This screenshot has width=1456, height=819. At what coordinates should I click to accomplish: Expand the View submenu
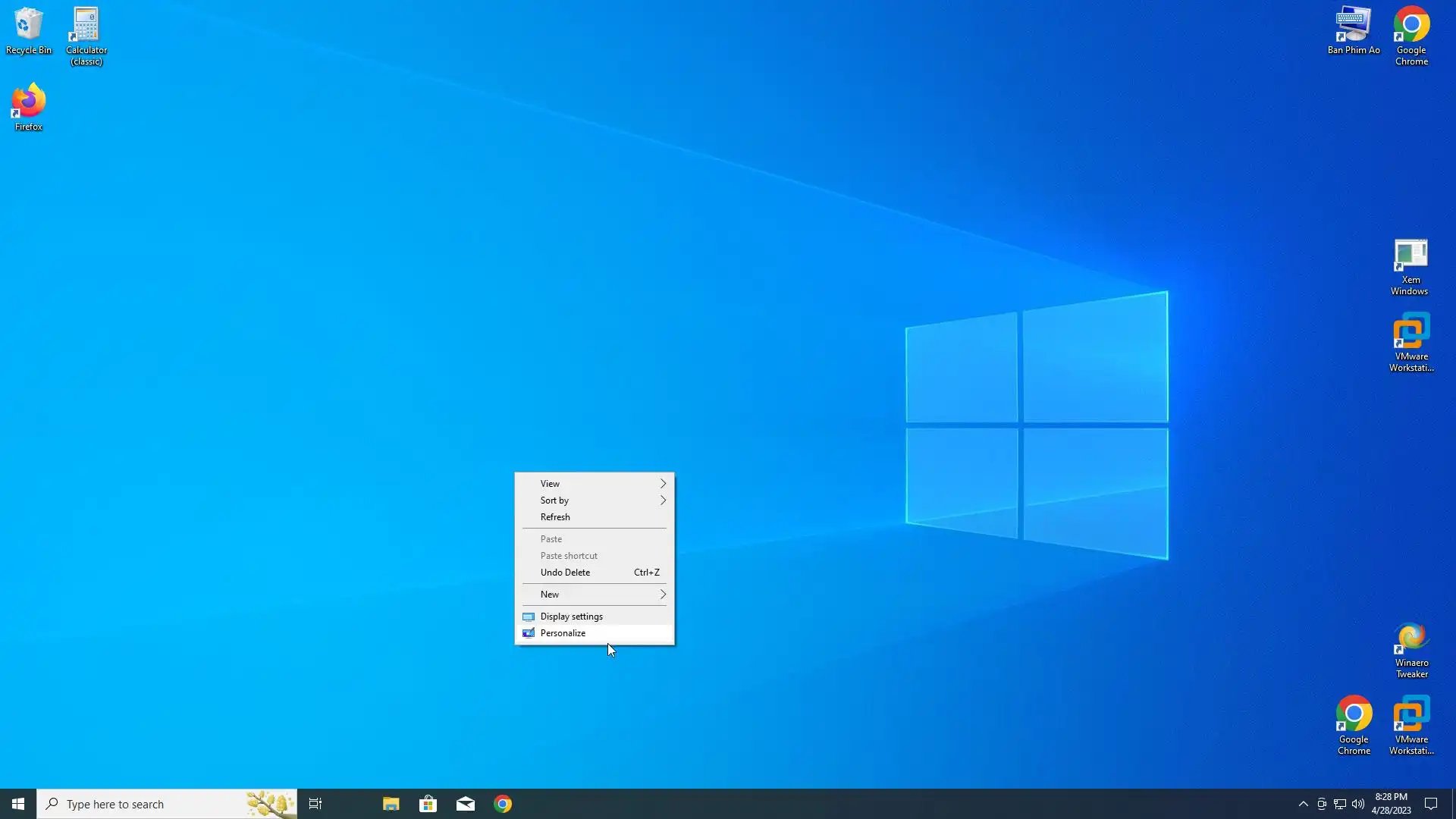[x=594, y=484]
